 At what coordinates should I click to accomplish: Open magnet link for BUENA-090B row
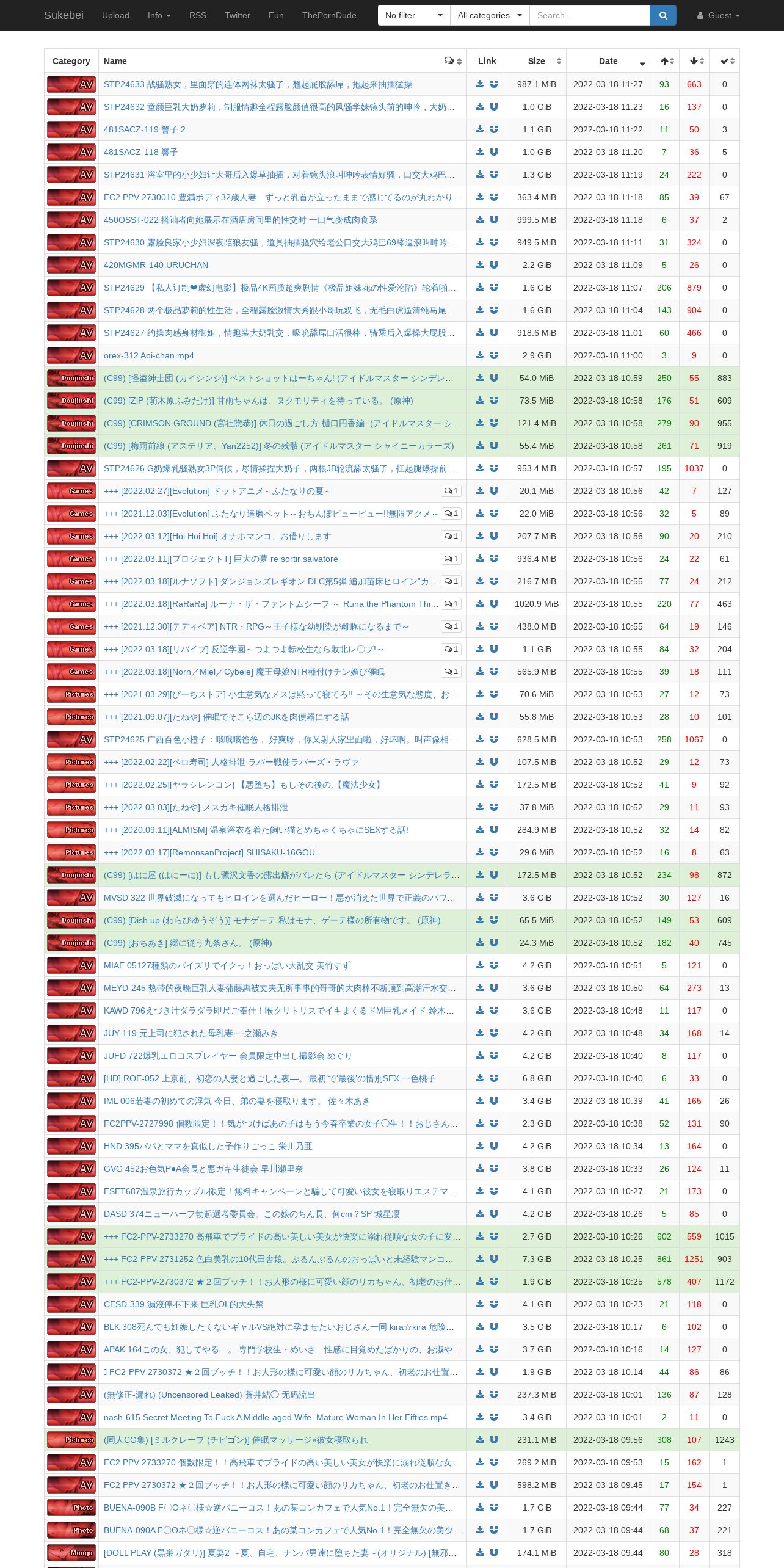point(494,1508)
